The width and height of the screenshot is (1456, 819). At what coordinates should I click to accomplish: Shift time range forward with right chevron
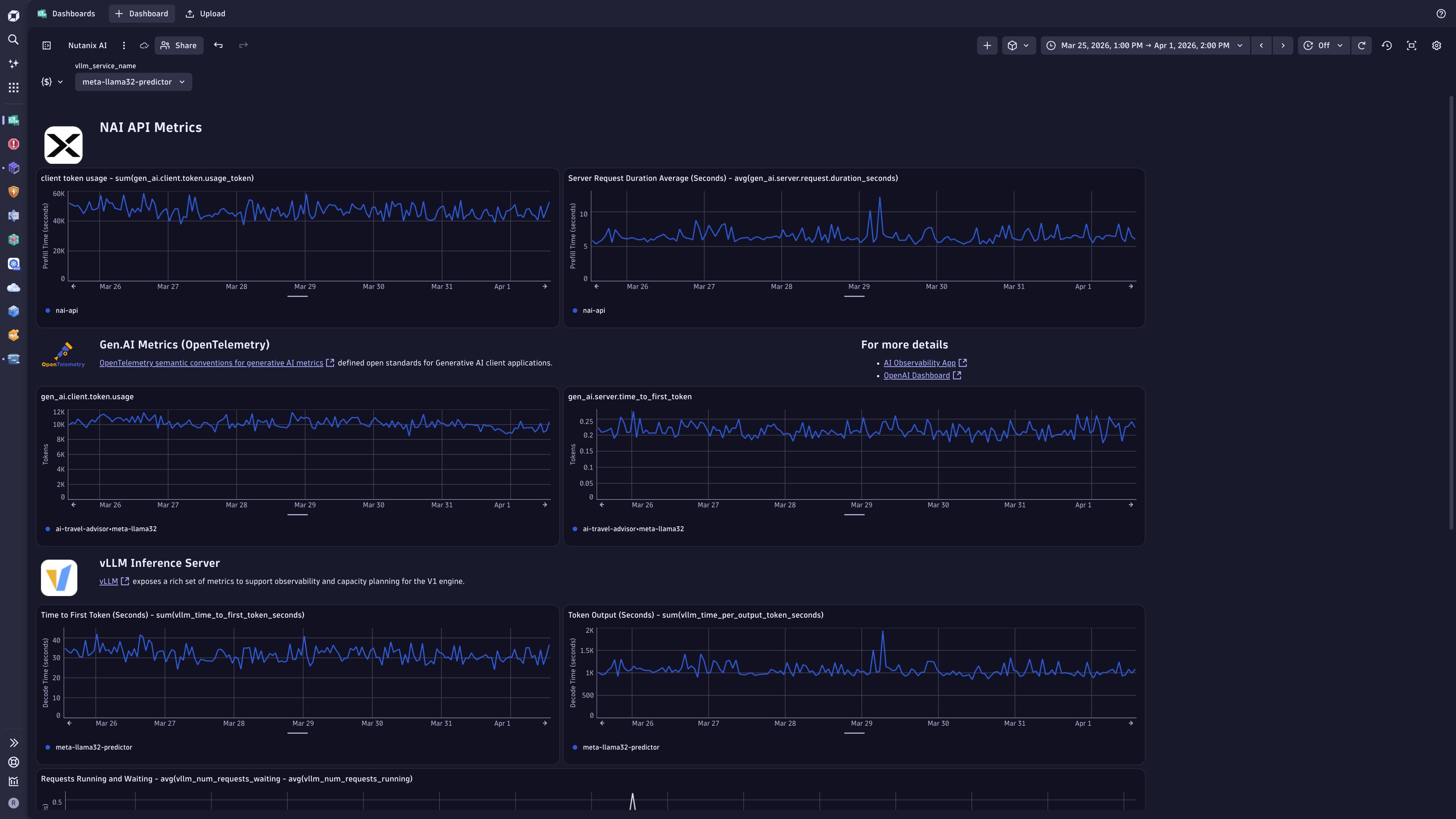[1282, 45]
